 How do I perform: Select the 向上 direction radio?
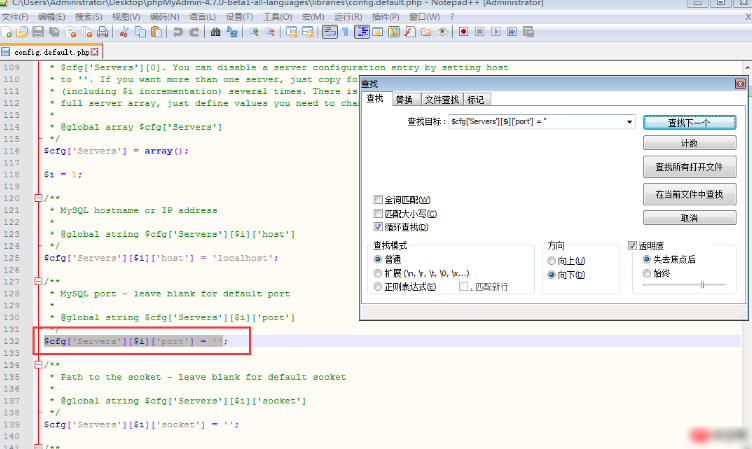(552, 261)
